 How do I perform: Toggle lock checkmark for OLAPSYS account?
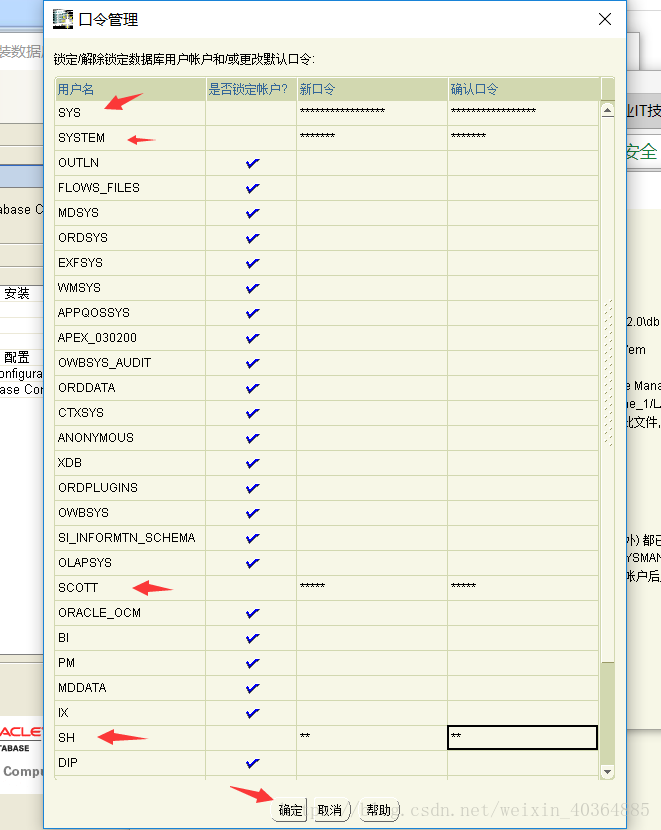click(252, 563)
